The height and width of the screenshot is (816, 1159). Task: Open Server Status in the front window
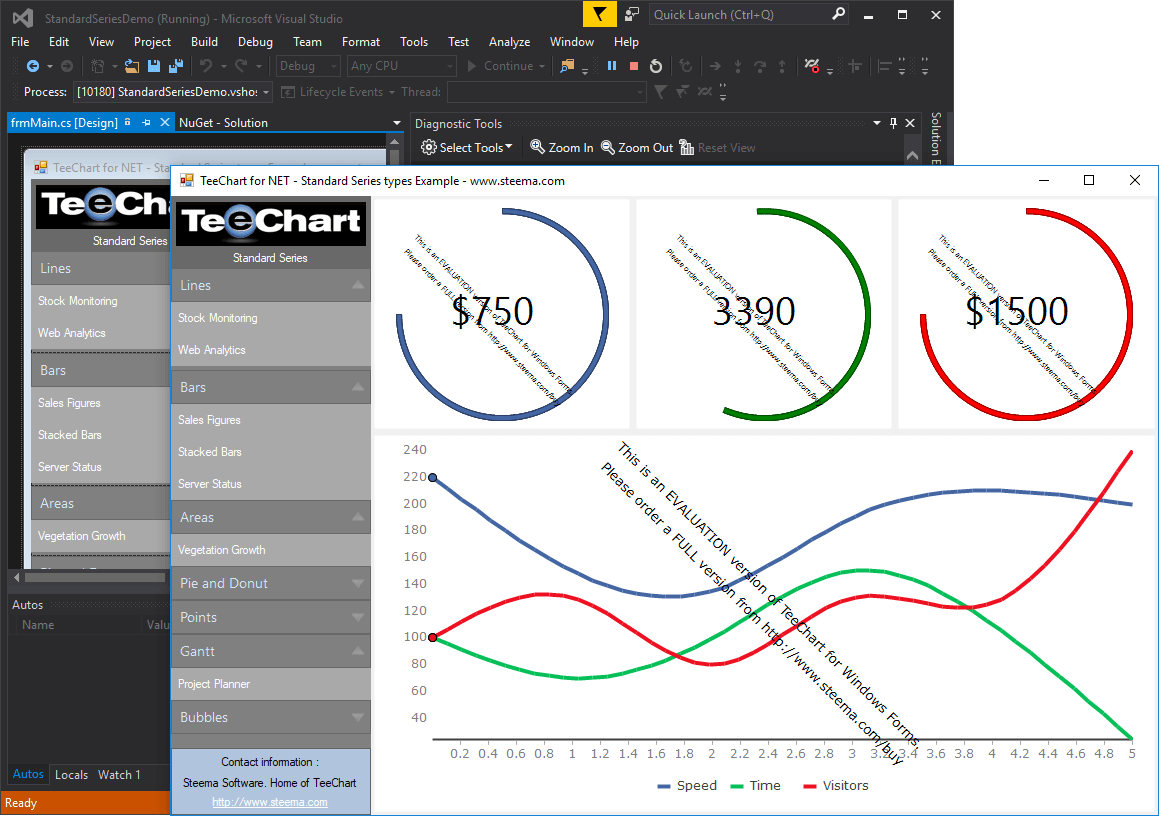[271, 483]
